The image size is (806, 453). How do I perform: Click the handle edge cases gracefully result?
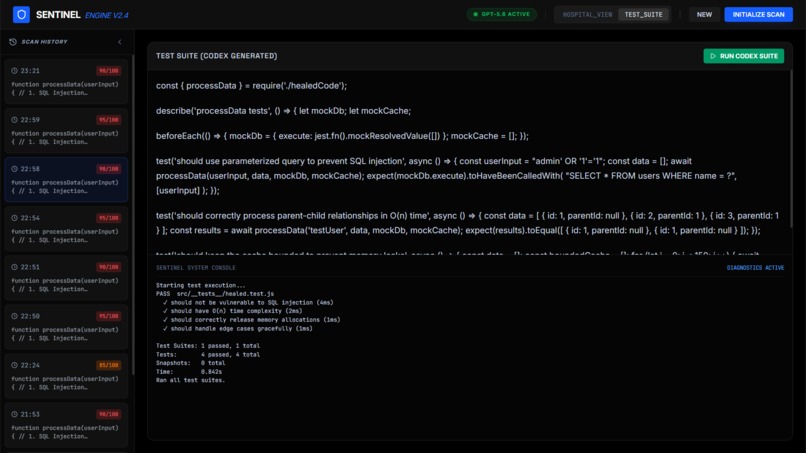(237, 329)
